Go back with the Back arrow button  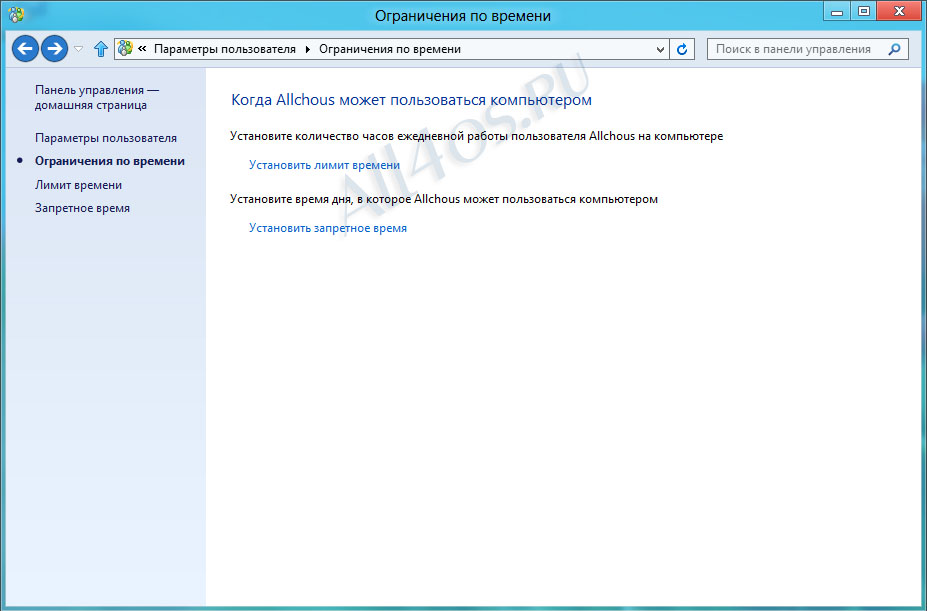25,49
